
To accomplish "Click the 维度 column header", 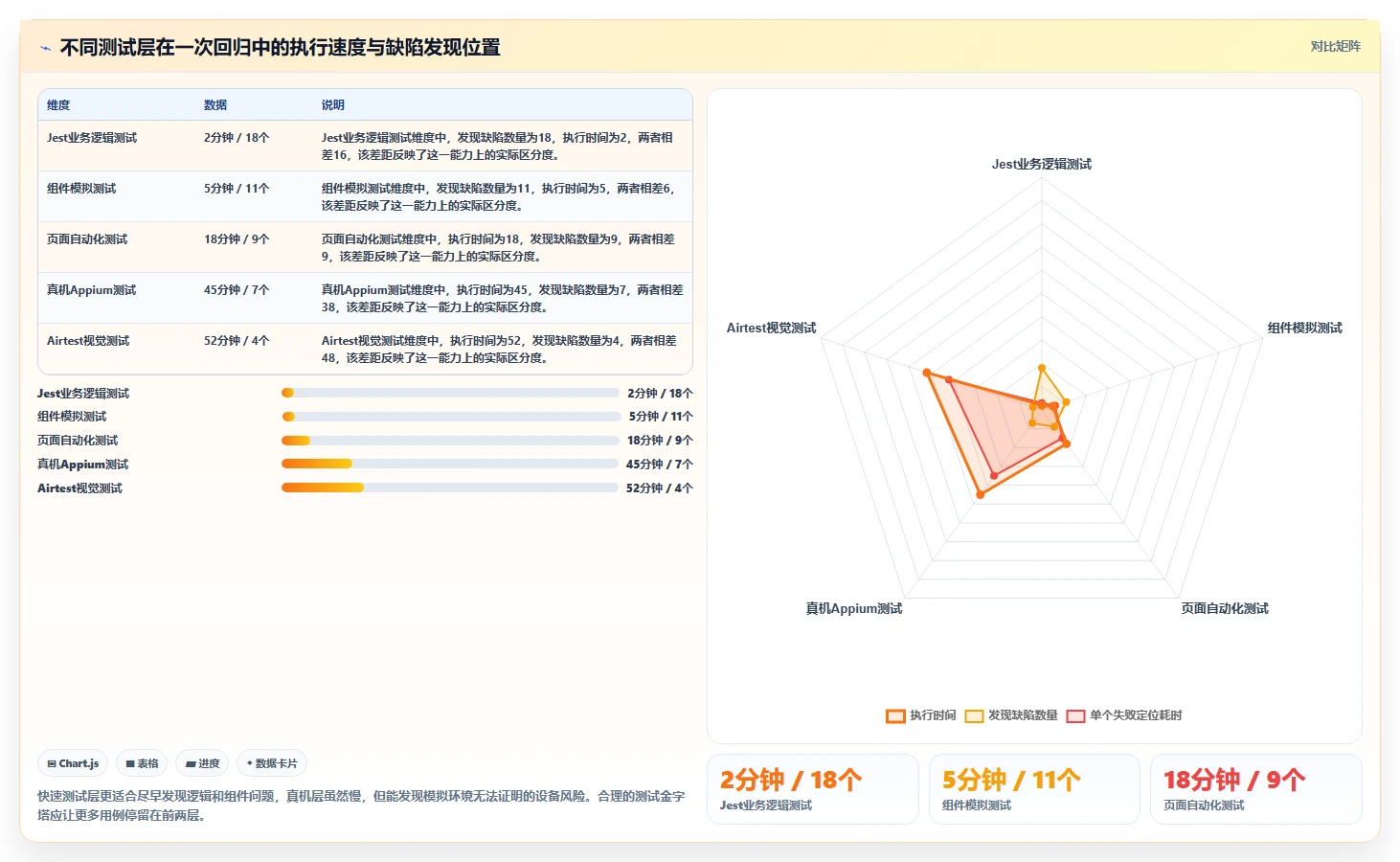I will [x=58, y=105].
